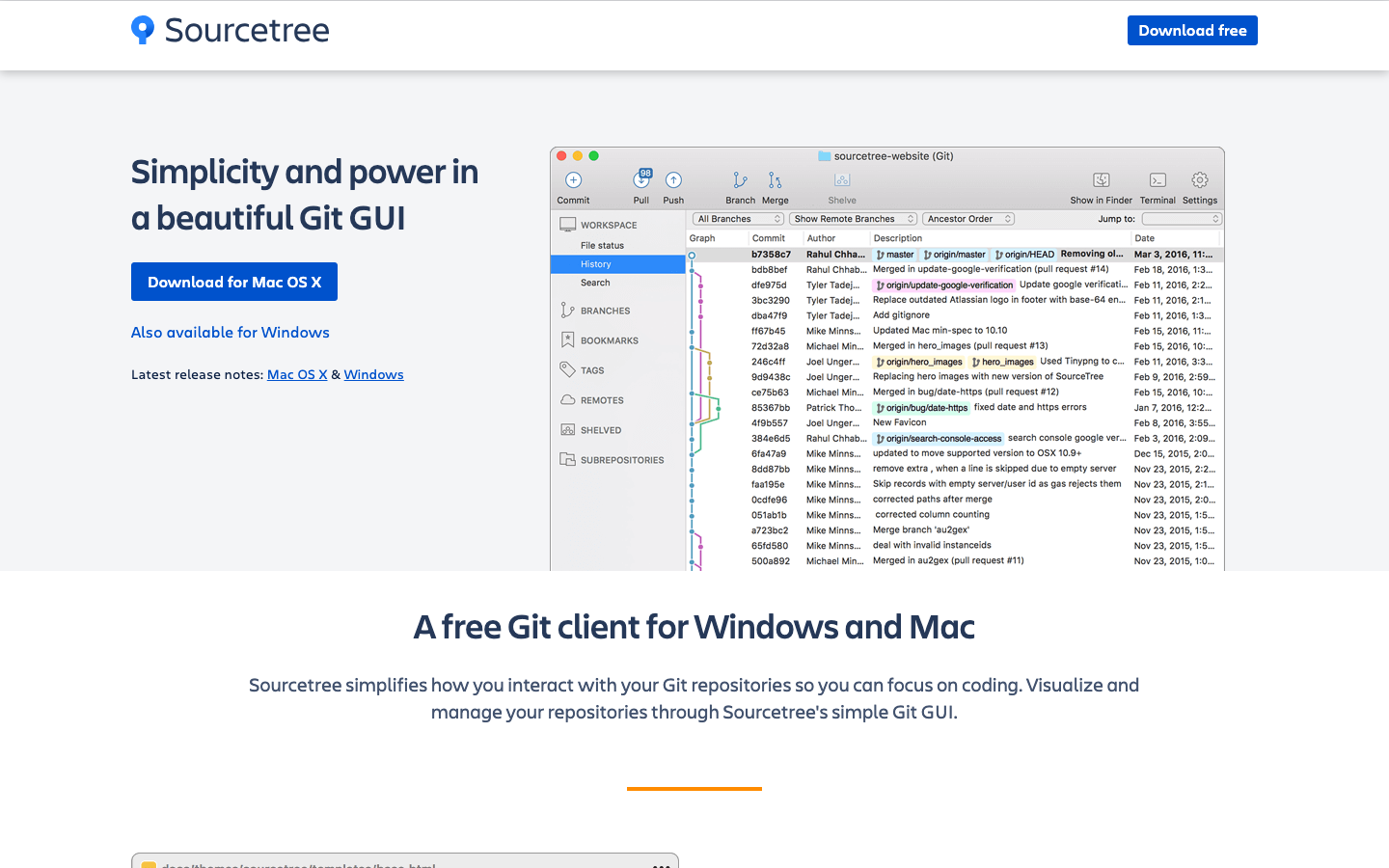Screen dimensions: 1389x868
Task: Select commit 4f9b557 New Favicon
Action: click(955, 423)
